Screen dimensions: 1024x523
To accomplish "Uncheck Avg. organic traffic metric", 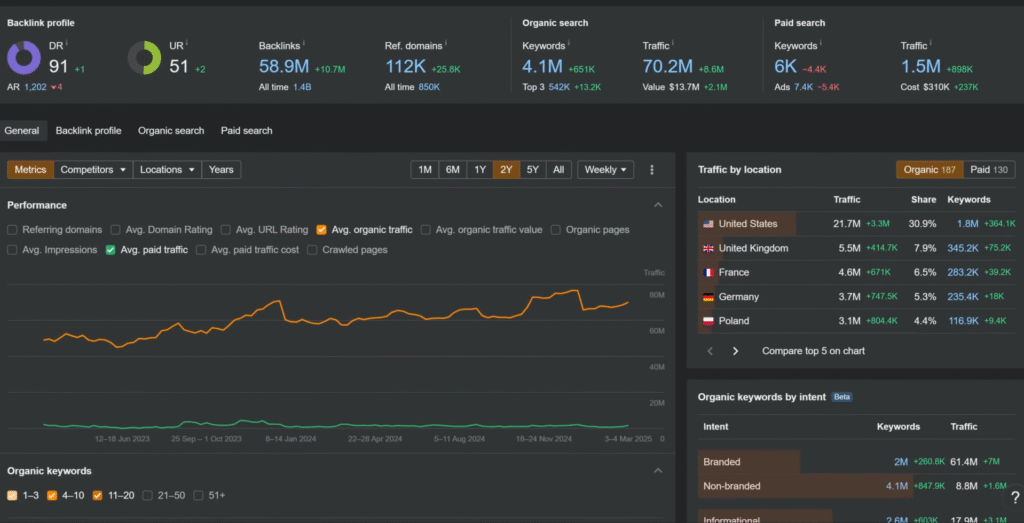I will click(321, 230).
